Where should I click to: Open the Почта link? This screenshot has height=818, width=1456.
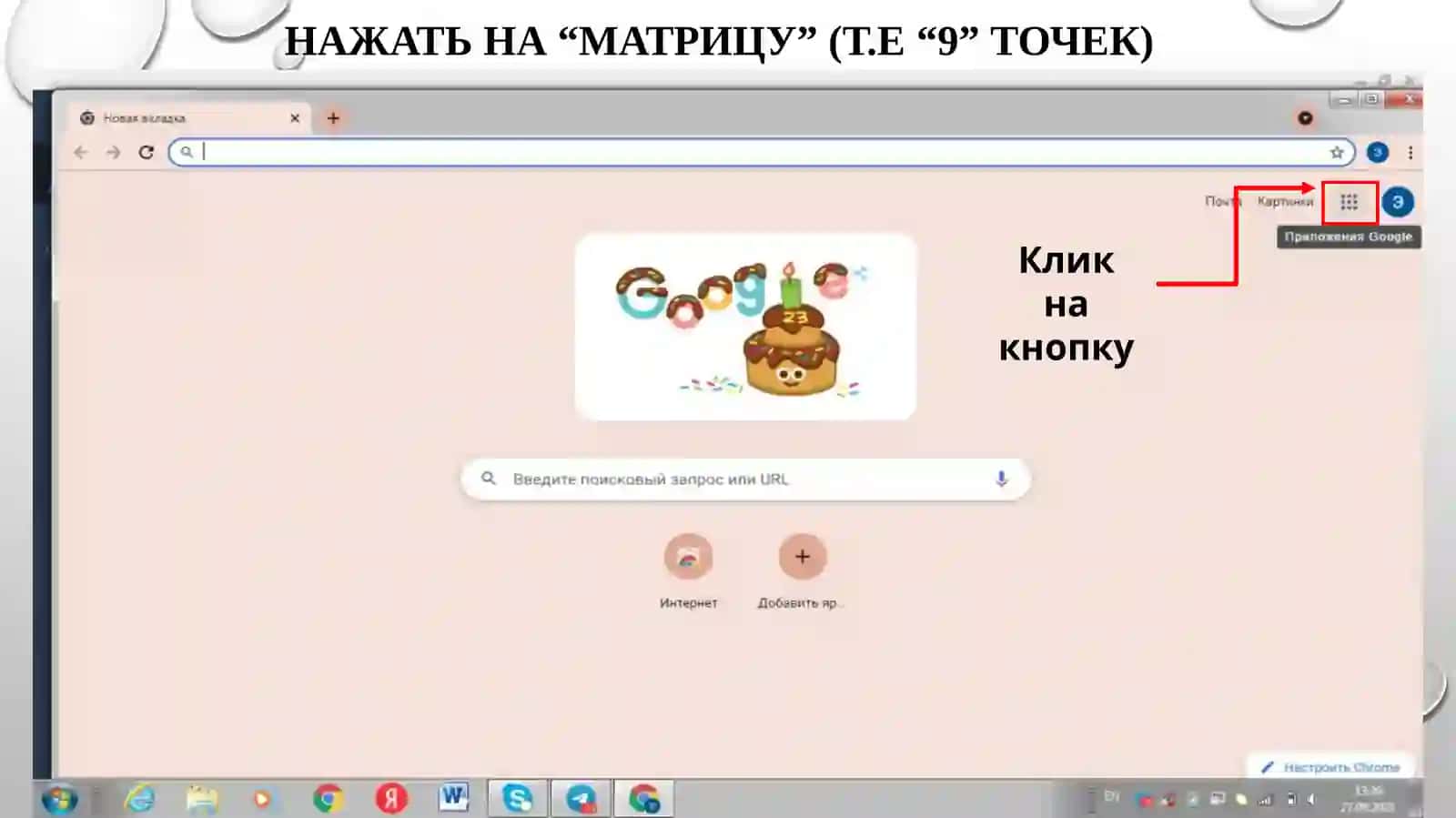[1222, 201]
